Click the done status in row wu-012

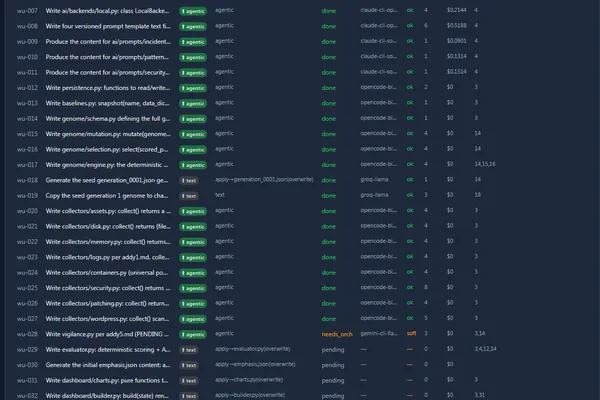coord(328,88)
